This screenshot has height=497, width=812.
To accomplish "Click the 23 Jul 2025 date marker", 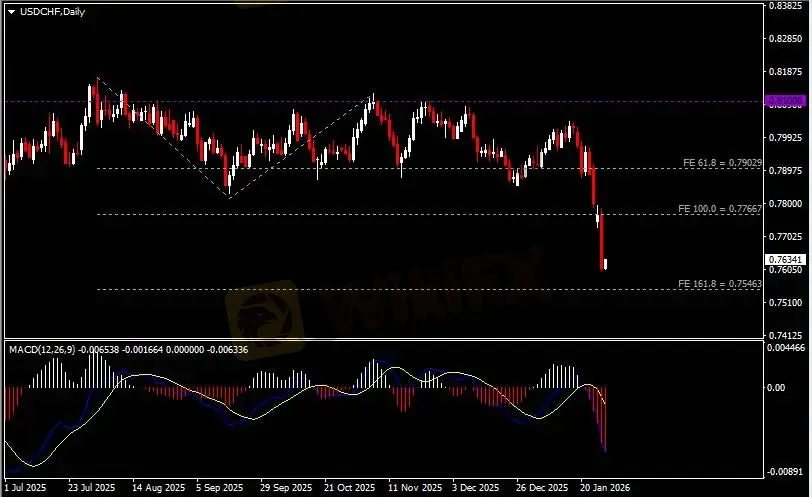I will pyautogui.click(x=92, y=489).
